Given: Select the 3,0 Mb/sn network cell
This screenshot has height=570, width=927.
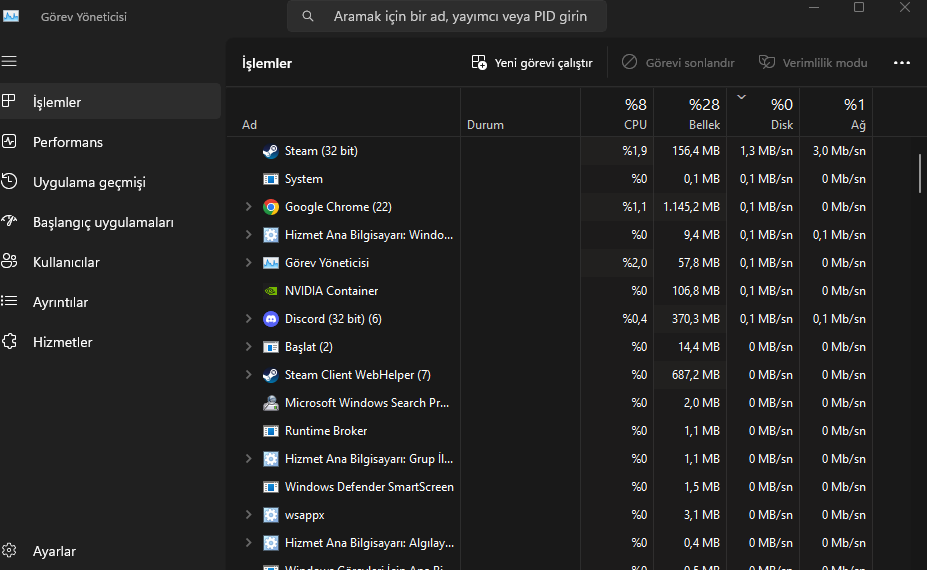Looking at the screenshot, I should 836,151.
